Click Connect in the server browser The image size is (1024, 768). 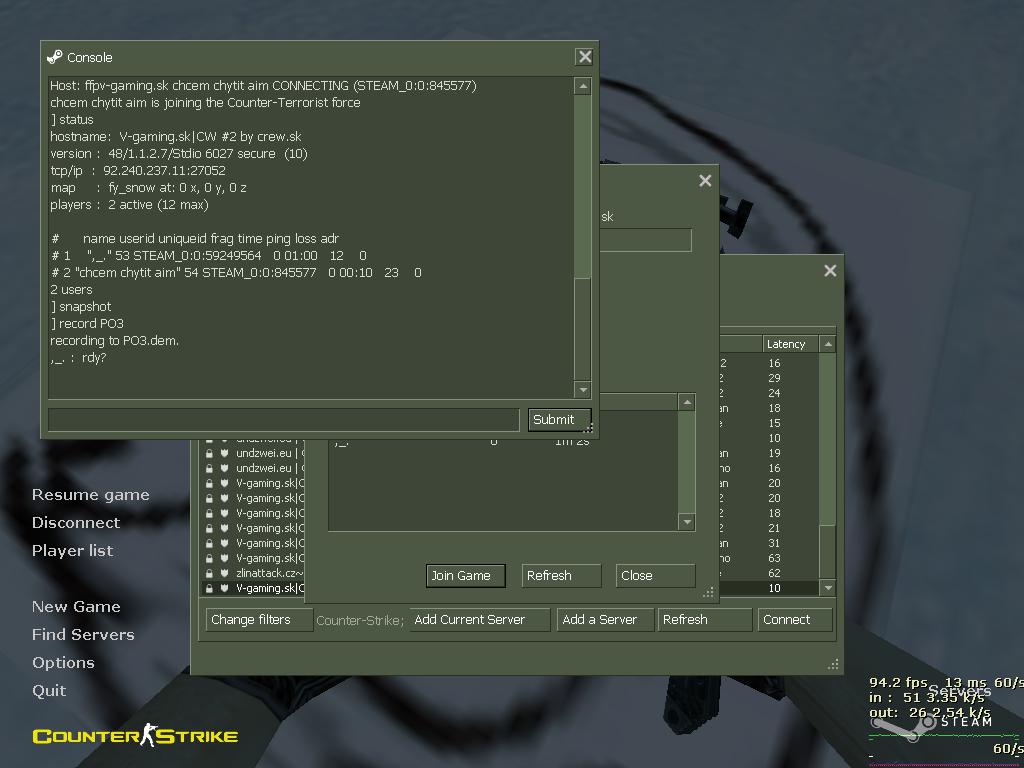point(795,620)
